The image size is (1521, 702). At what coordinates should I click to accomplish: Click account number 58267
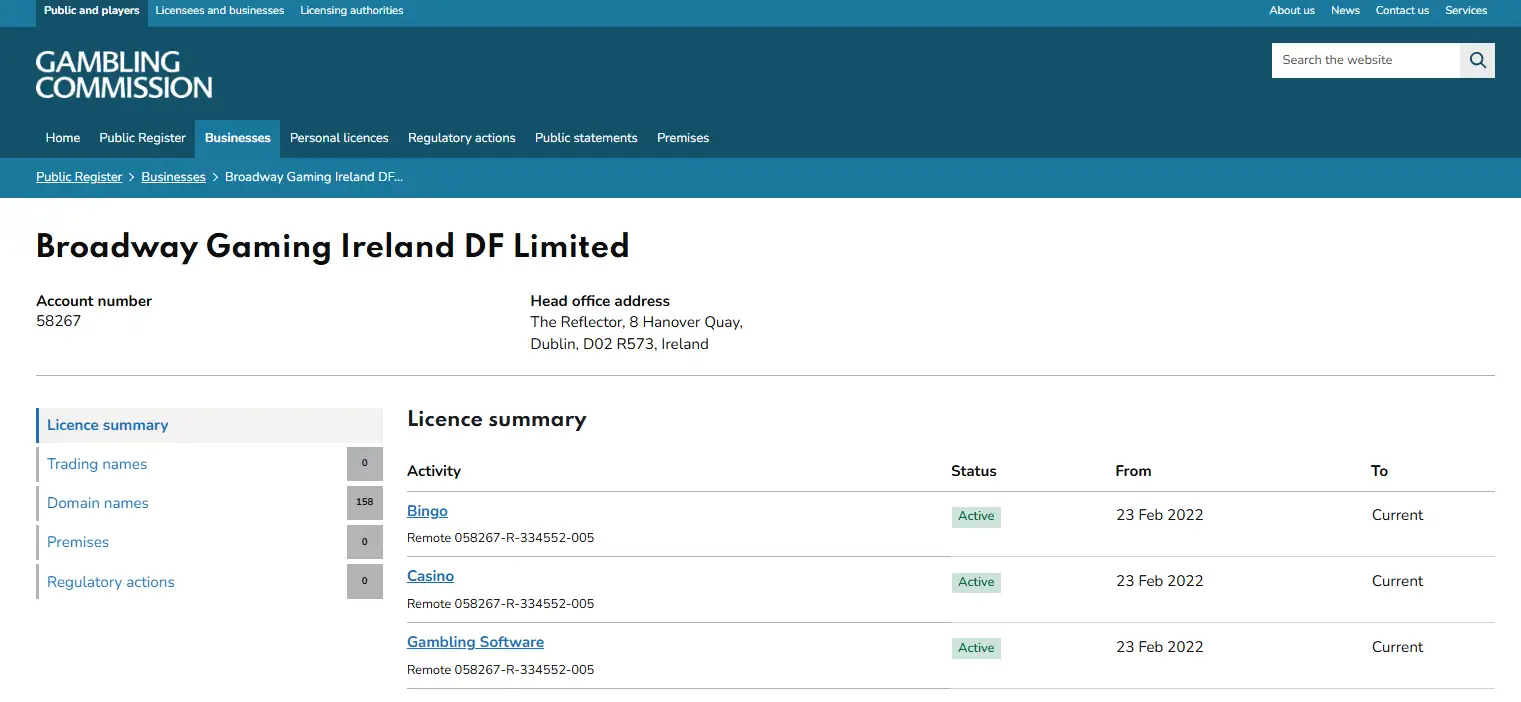(x=59, y=322)
